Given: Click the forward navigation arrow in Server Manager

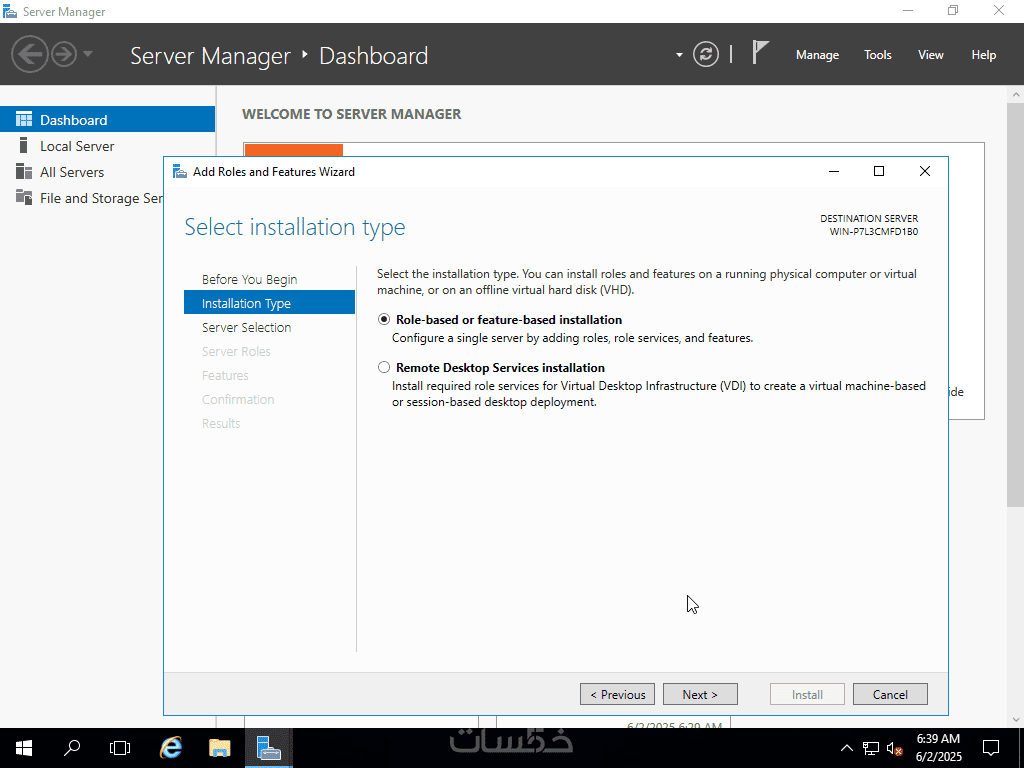Looking at the screenshot, I should pos(64,54).
